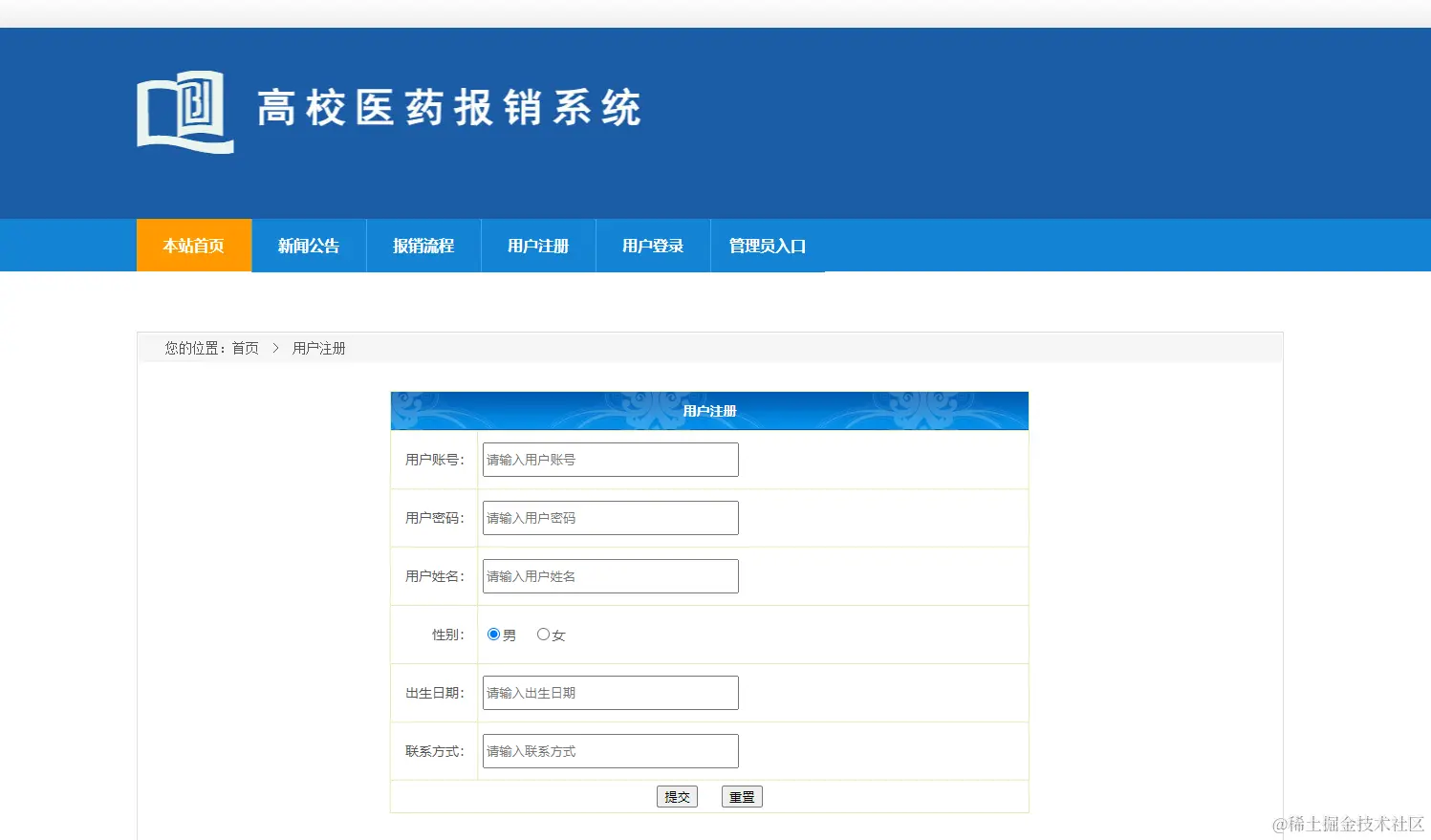Focus the 用户姓名 input field
This screenshot has height=840, width=1431.
611,576
